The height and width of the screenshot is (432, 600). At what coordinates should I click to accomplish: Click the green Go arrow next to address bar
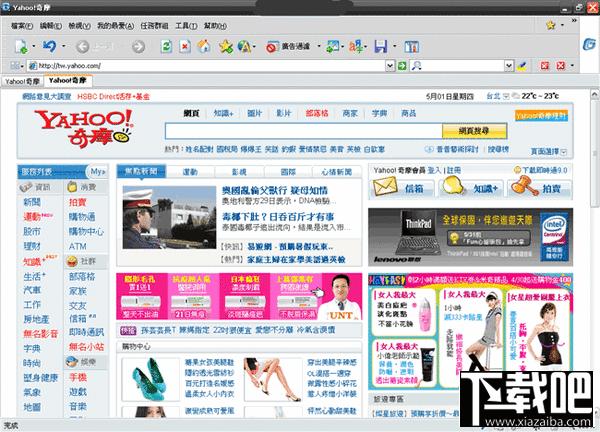click(402, 65)
